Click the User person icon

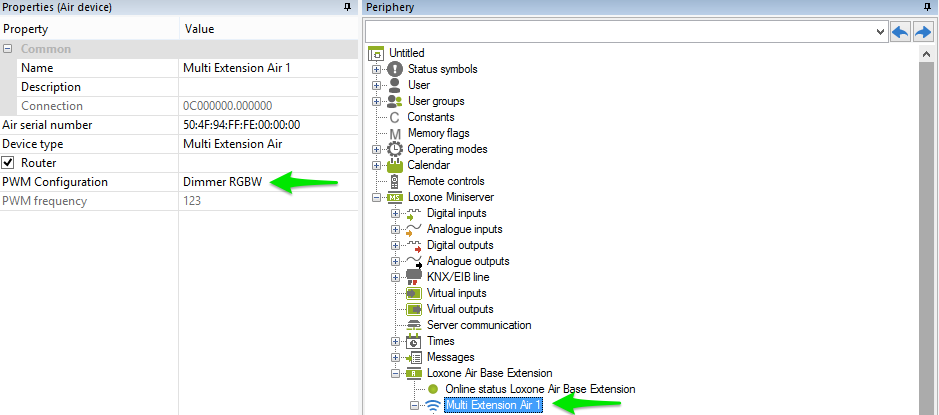[x=395, y=85]
